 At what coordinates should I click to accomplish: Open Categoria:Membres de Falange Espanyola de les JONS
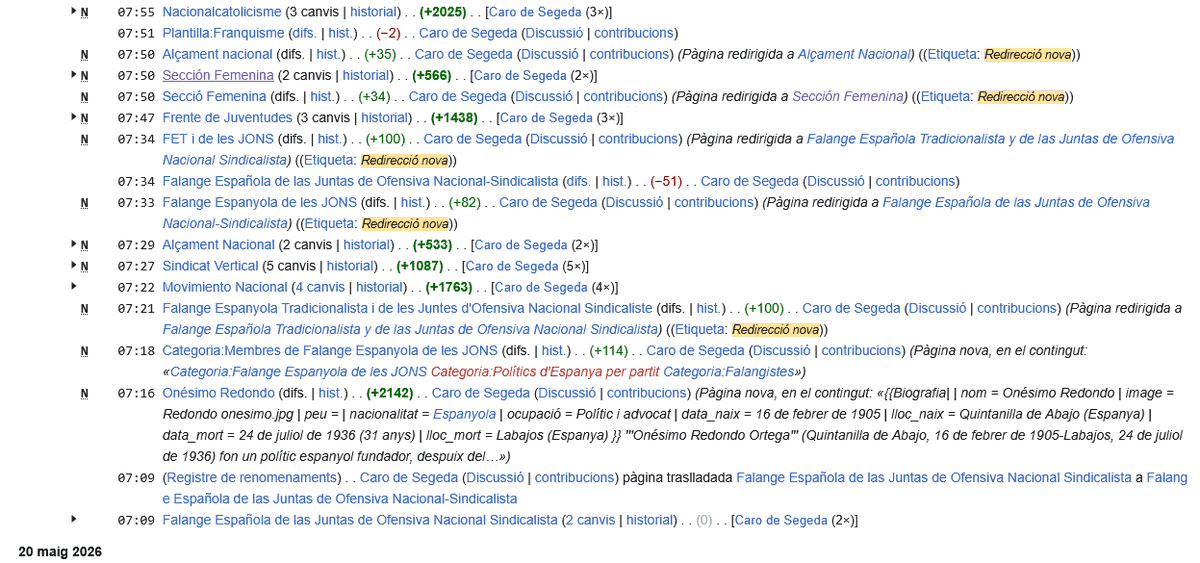(x=329, y=350)
